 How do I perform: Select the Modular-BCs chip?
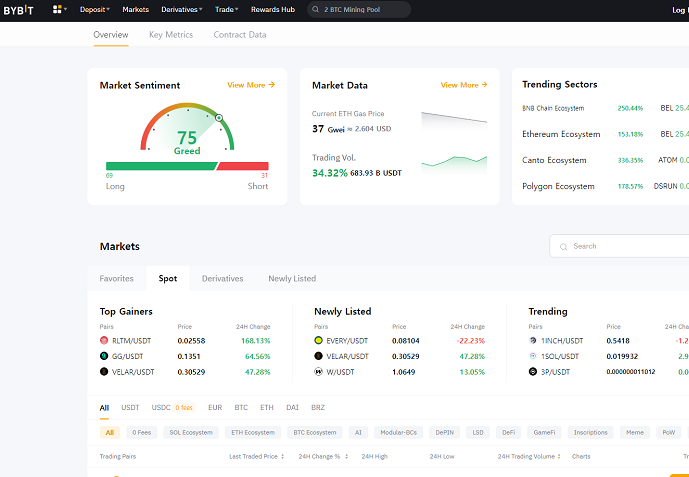tap(399, 433)
